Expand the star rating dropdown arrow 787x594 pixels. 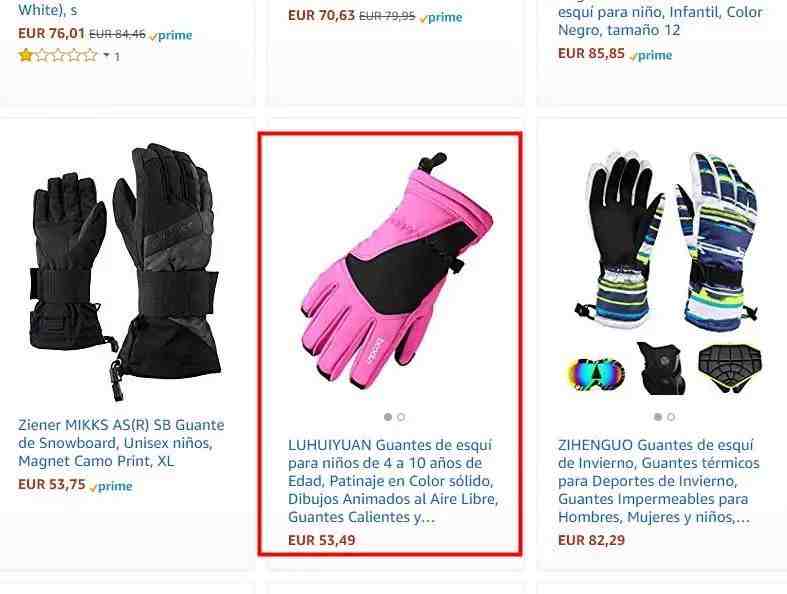tap(106, 55)
